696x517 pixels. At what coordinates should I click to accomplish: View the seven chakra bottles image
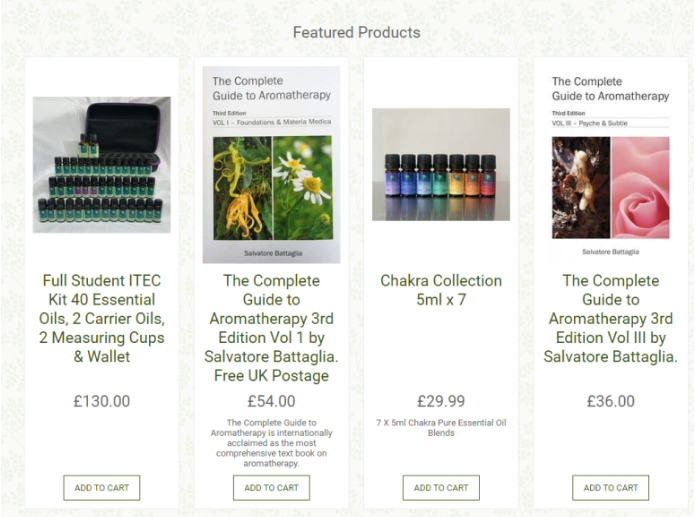point(441,164)
